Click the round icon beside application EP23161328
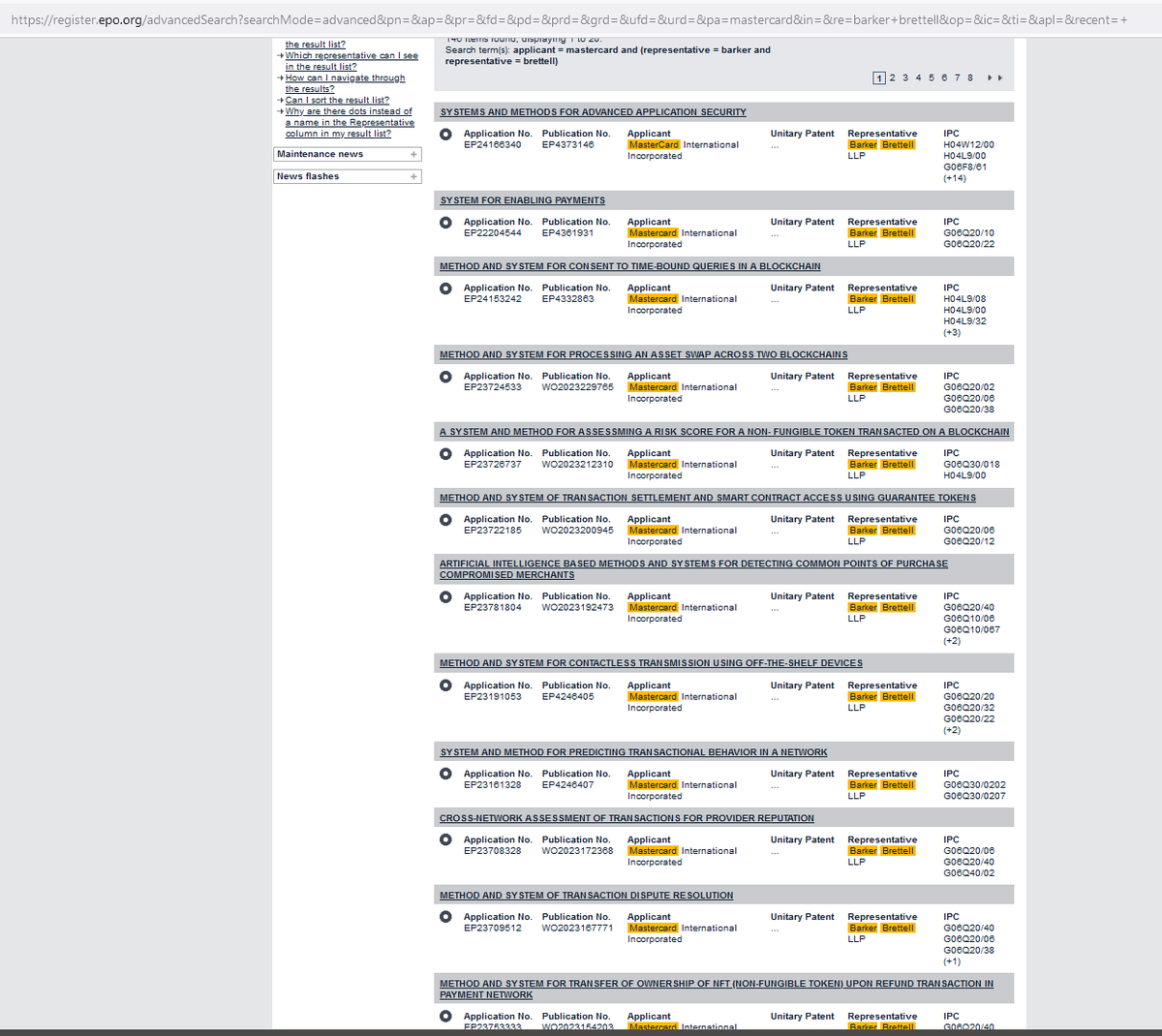 445,774
